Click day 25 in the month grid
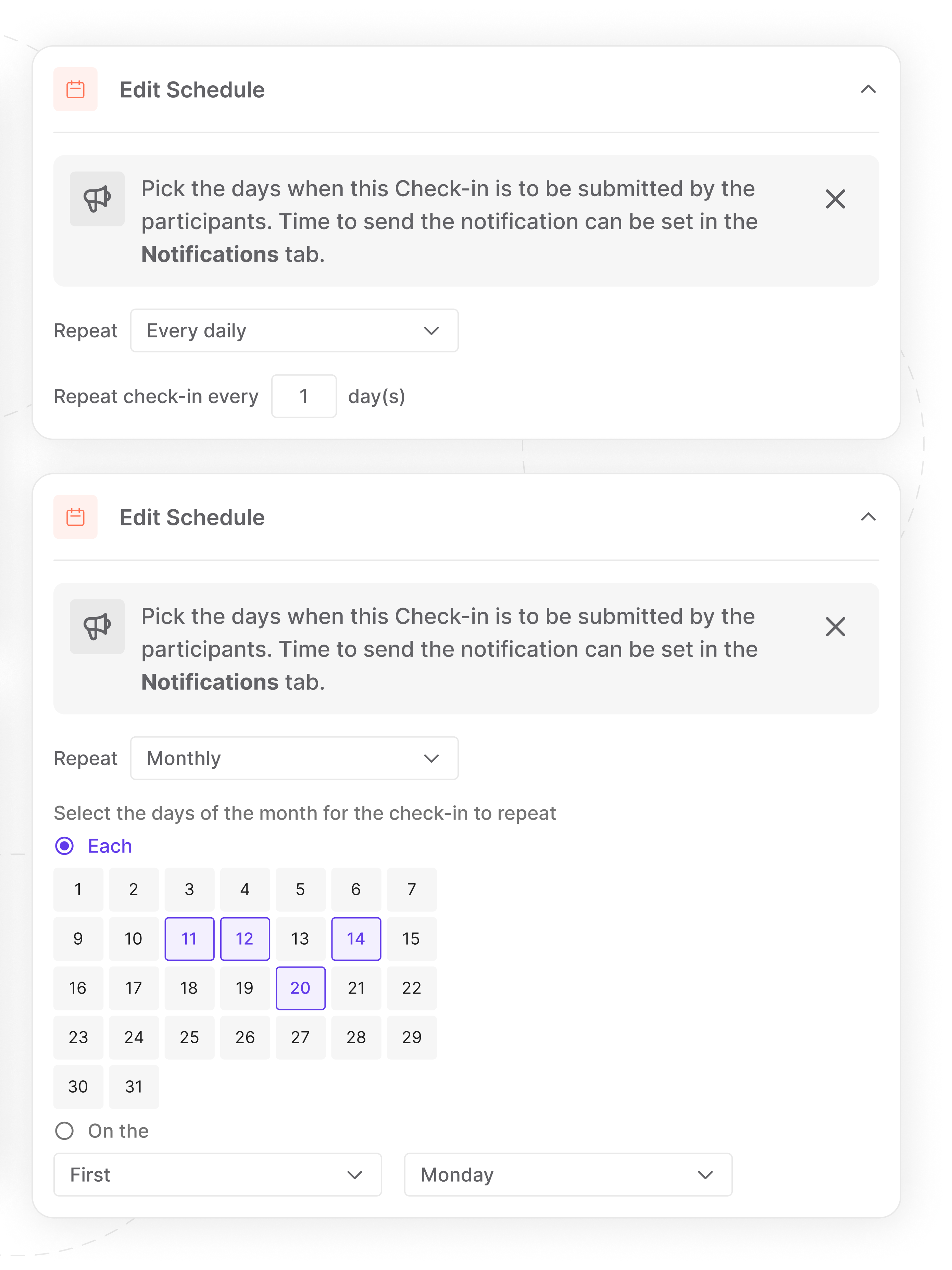The width and height of the screenshot is (952, 1270). [x=189, y=1037]
